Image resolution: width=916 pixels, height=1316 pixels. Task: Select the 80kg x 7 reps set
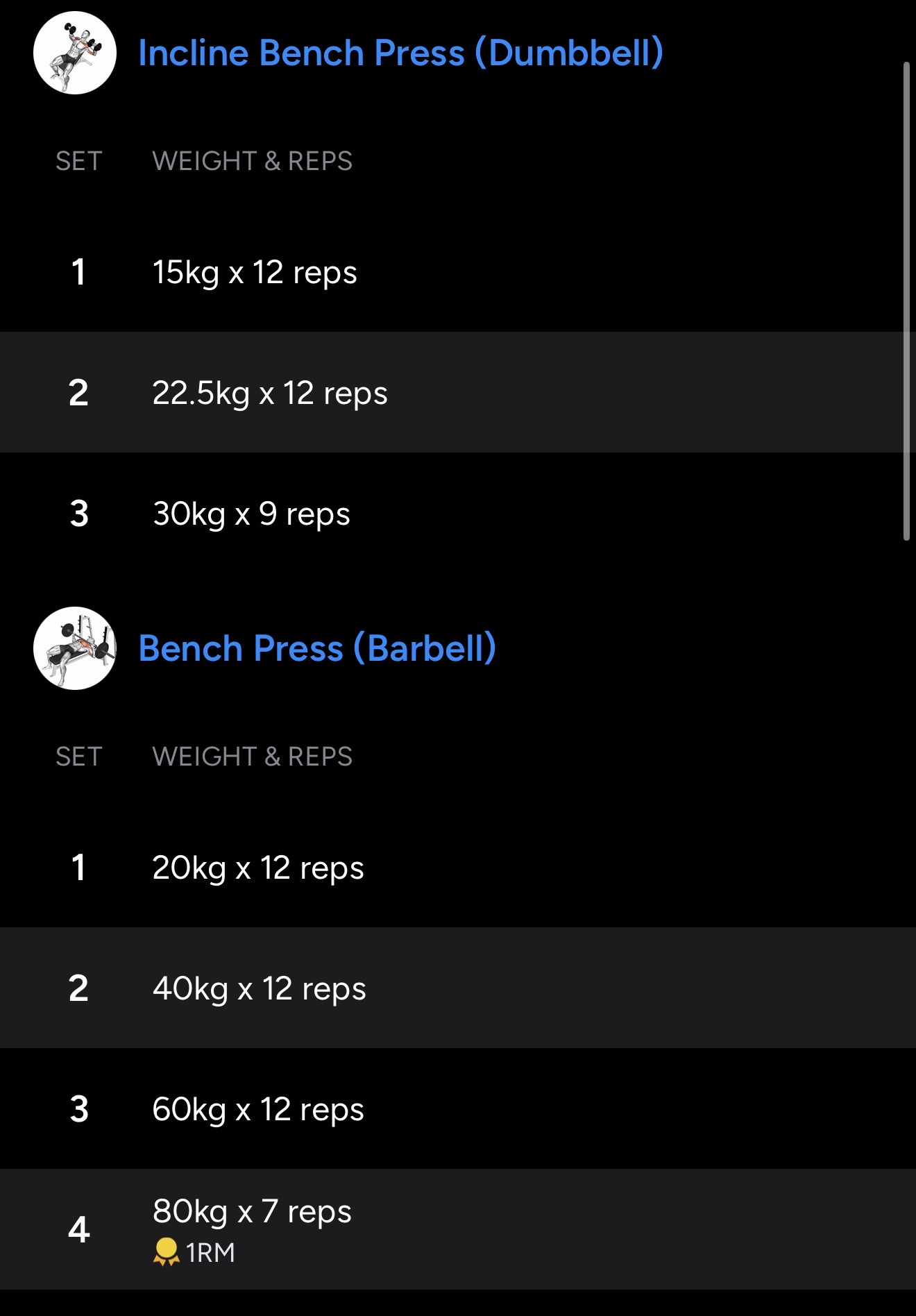pos(252,1212)
